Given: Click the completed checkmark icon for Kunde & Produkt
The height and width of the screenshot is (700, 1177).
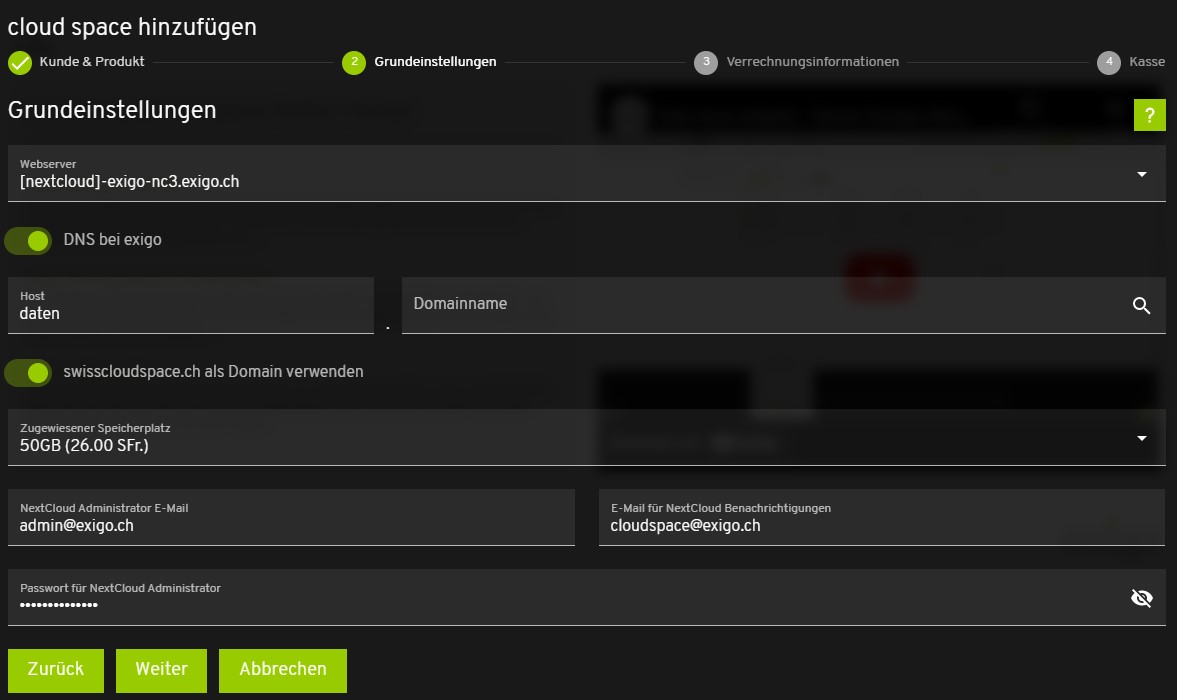Looking at the screenshot, I should point(20,63).
